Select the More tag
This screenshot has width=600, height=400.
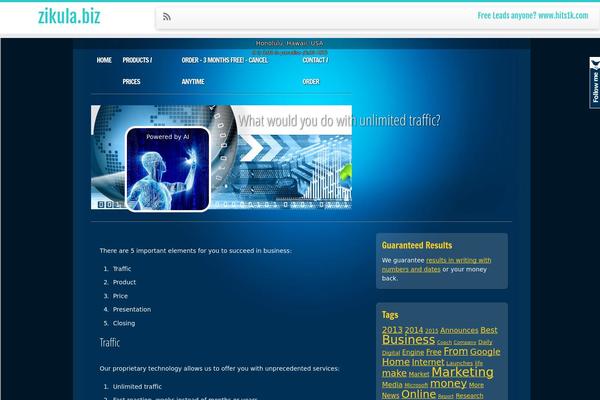476,385
